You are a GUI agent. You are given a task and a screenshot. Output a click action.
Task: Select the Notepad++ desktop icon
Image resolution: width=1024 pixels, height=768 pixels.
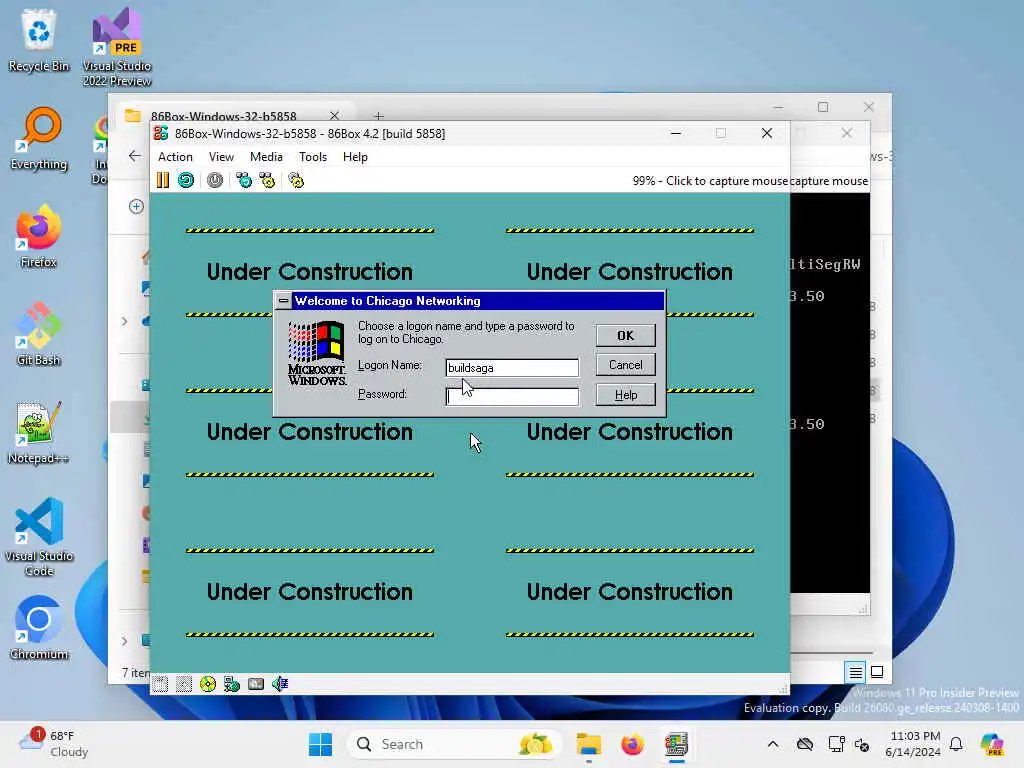tap(39, 432)
